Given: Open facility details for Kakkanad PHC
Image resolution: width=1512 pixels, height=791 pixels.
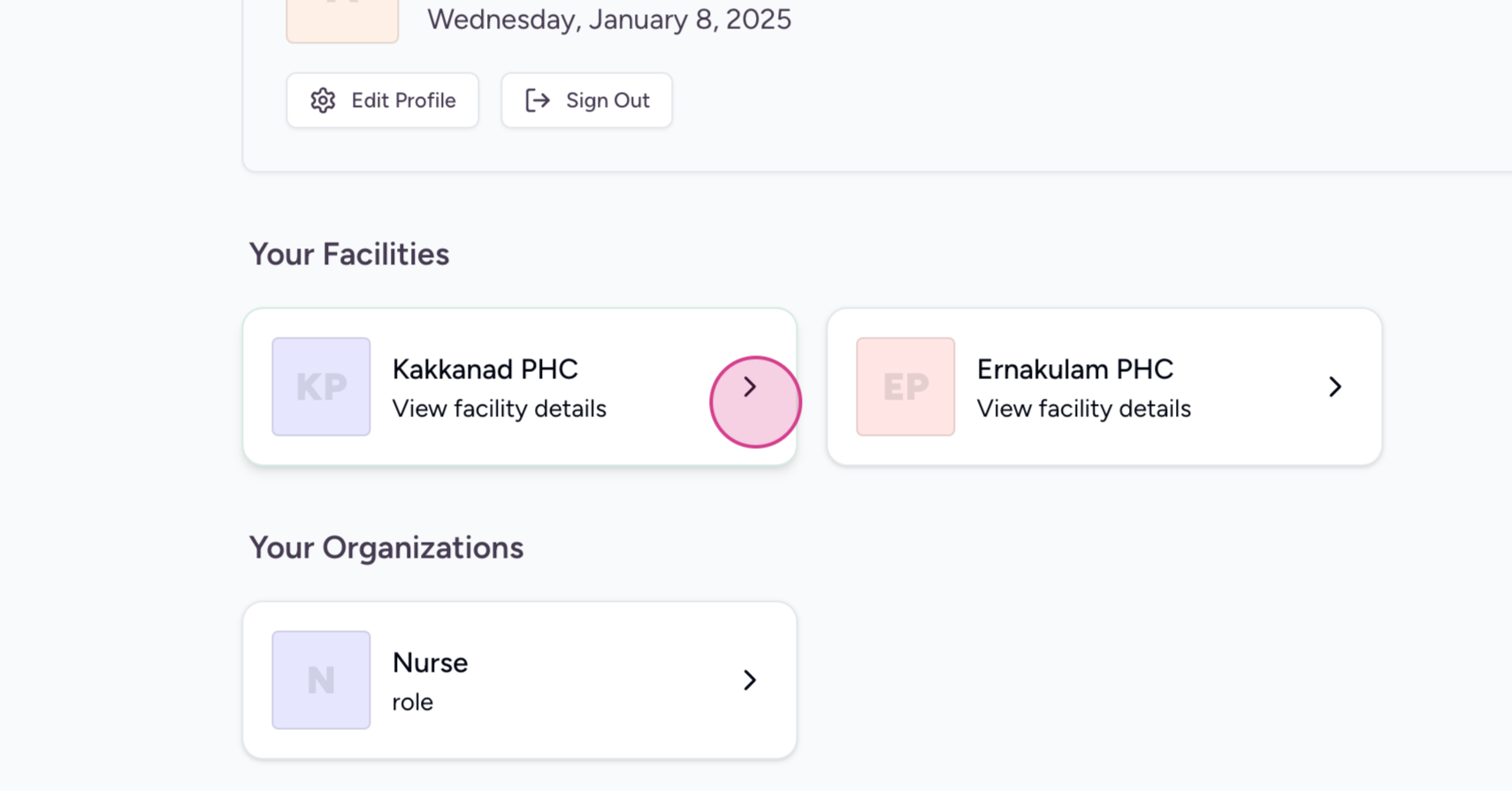Looking at the screenshot, I should (x=499, y=408).
